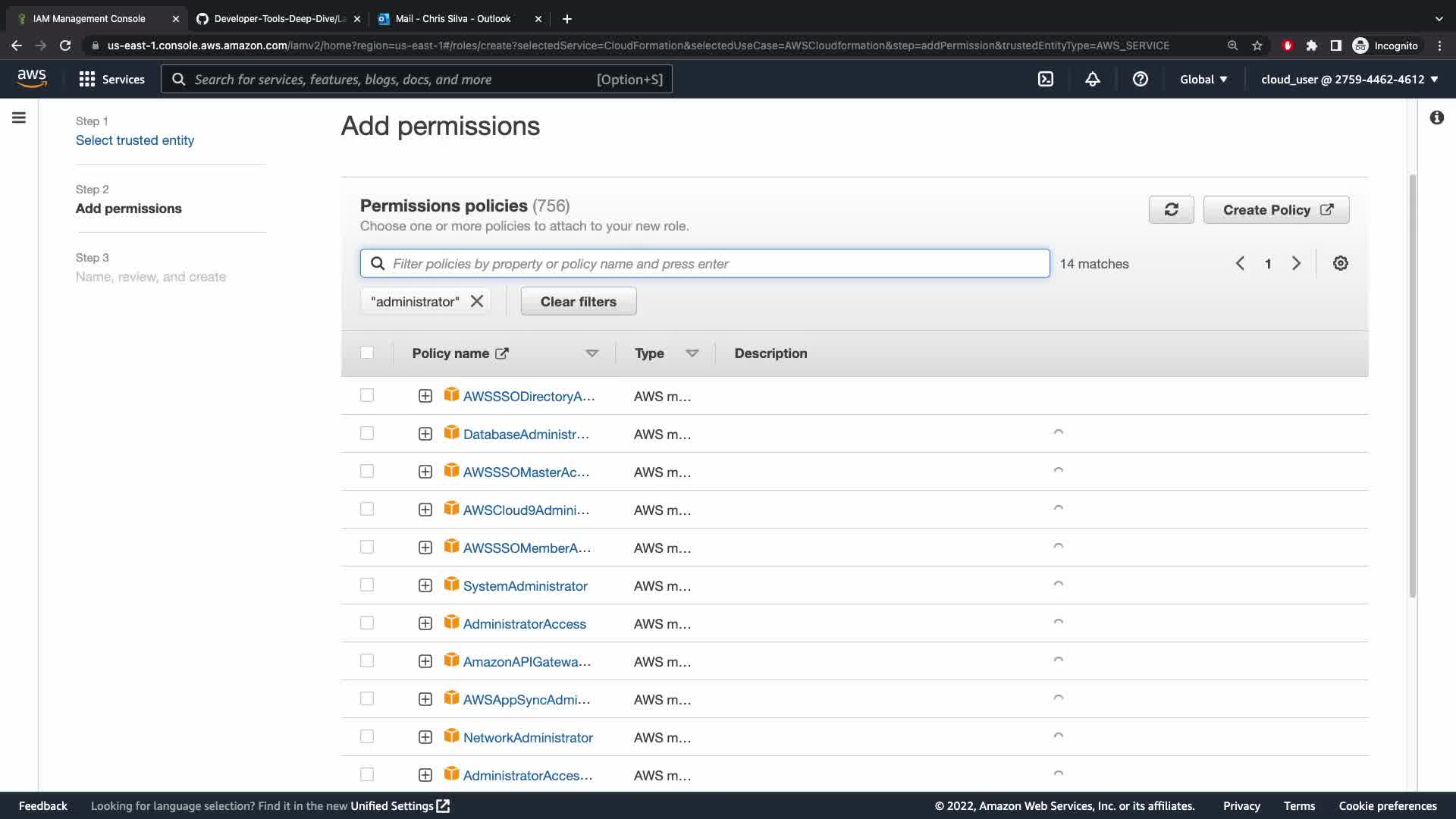Click the info panel icon
Screen dimensions: 1456x819
pyautogui.click(x=1436, y=118)
